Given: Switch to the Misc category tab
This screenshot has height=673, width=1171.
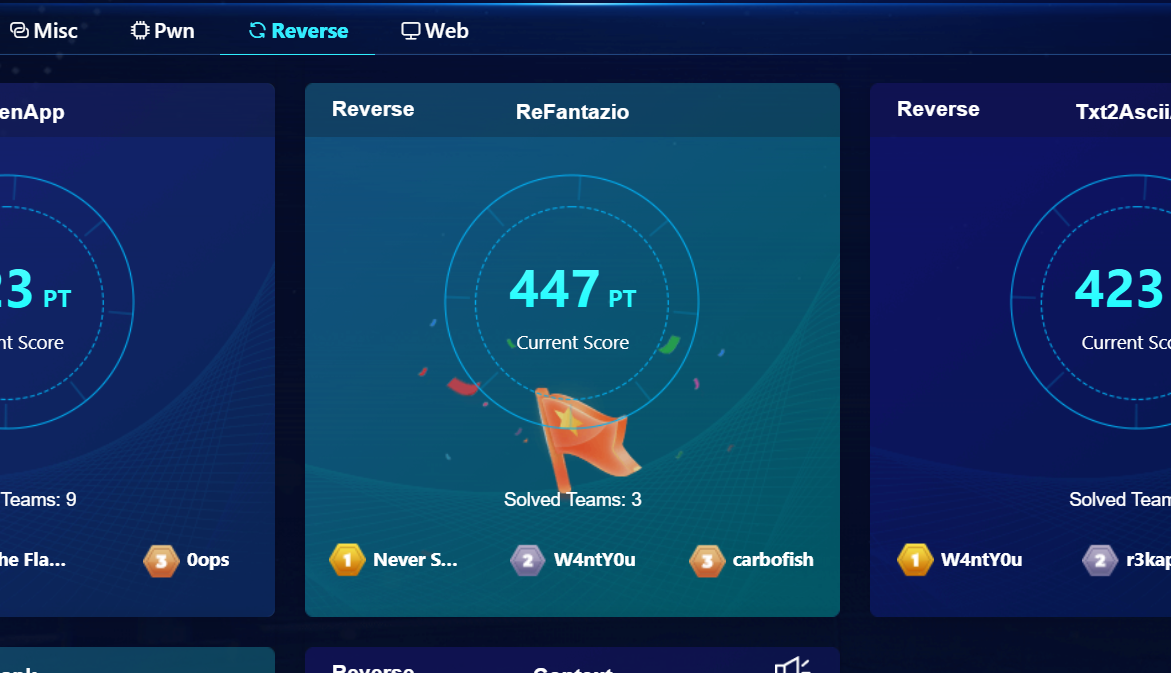Looking at the screenshot, I should [x=43, y=31].
